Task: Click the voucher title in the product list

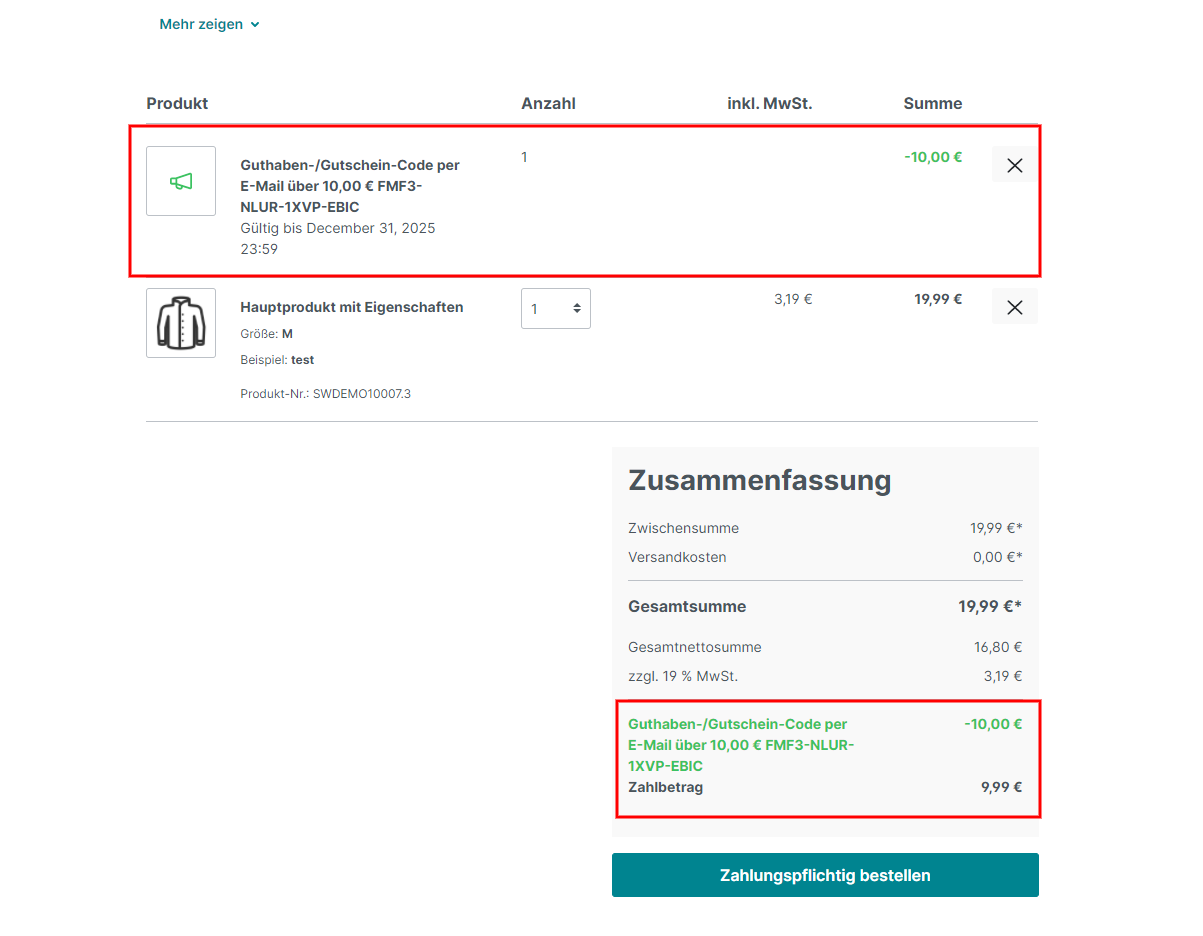Action: coord(349,186)
